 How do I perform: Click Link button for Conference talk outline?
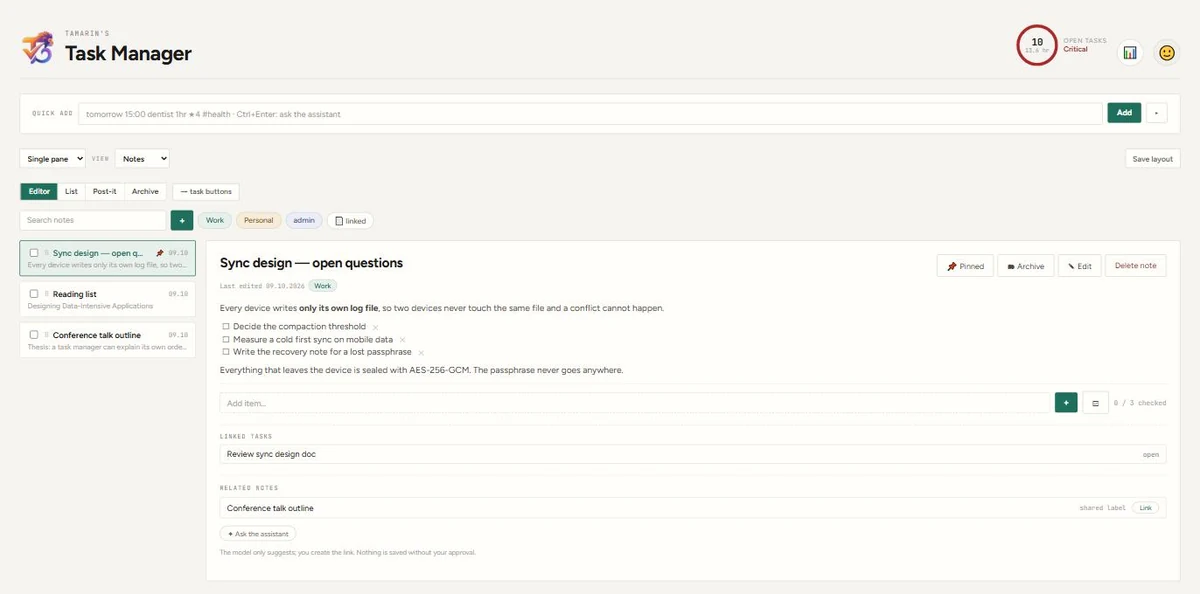[1146, 508]
